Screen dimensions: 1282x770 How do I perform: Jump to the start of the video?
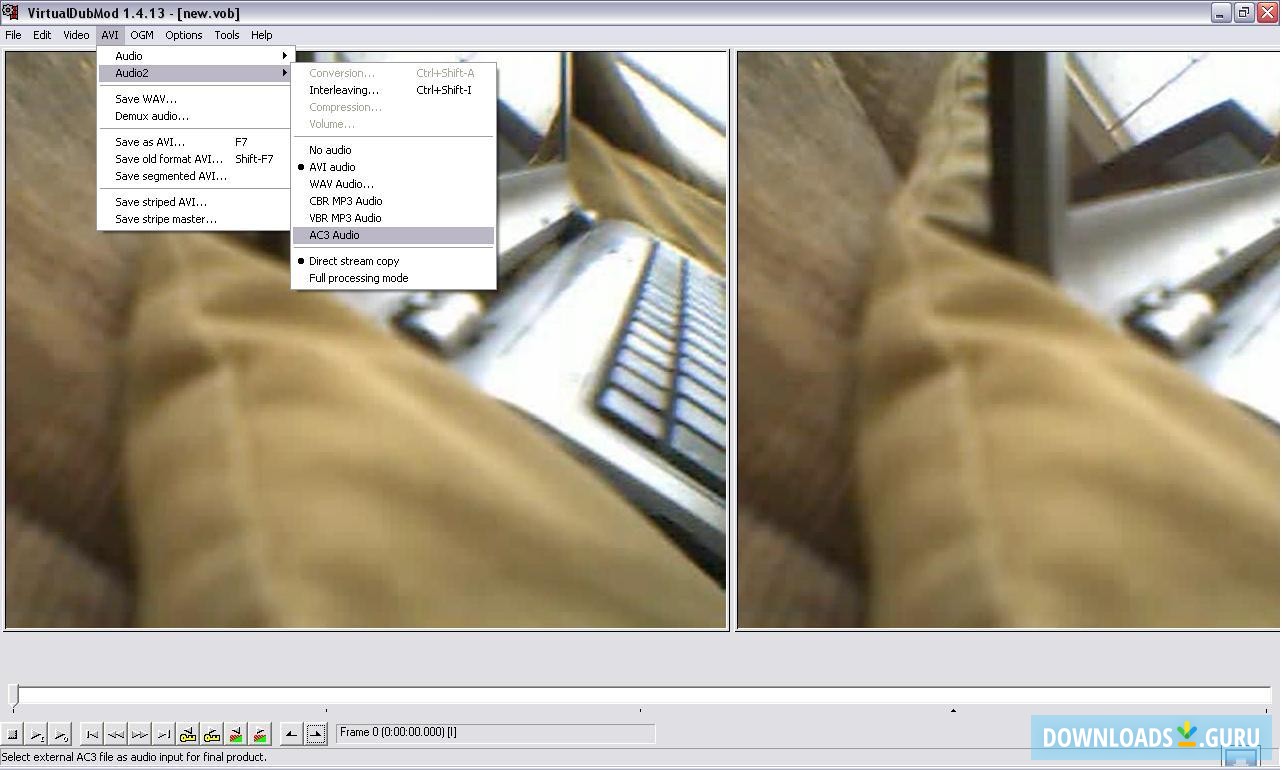tap(92, 735)
